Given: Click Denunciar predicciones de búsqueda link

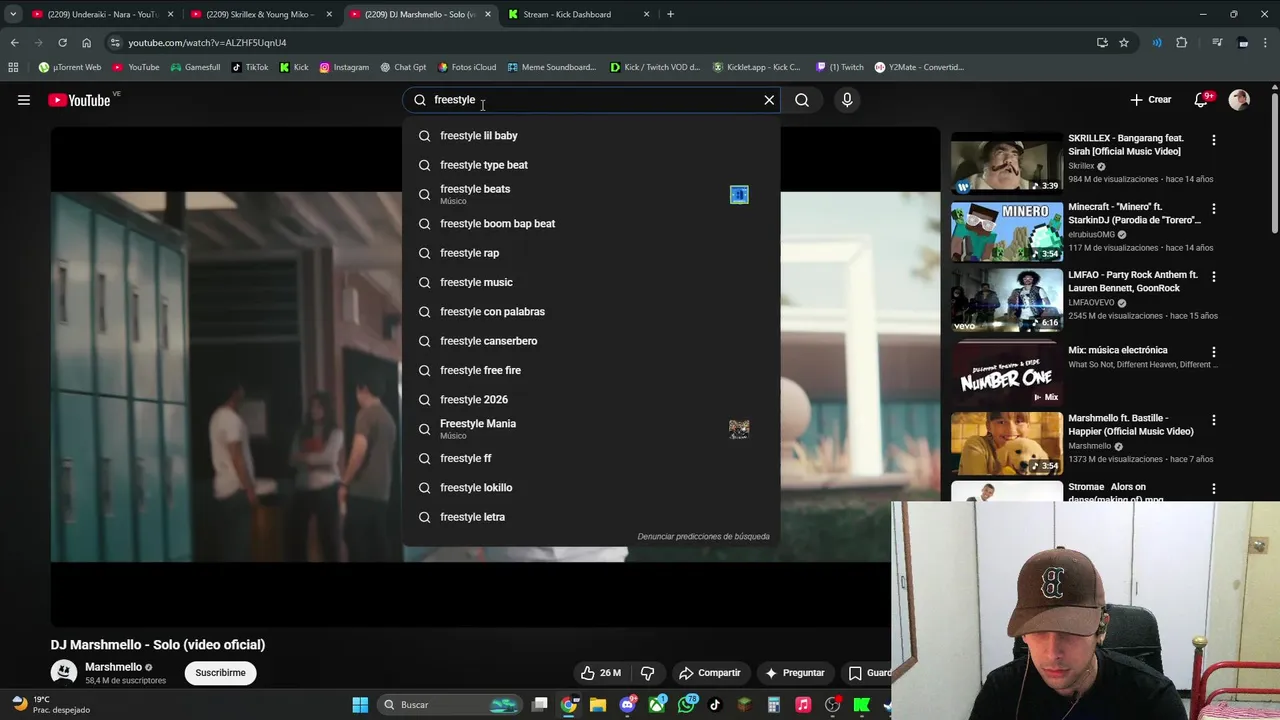Looking at the screenshot, I should 703,537.
